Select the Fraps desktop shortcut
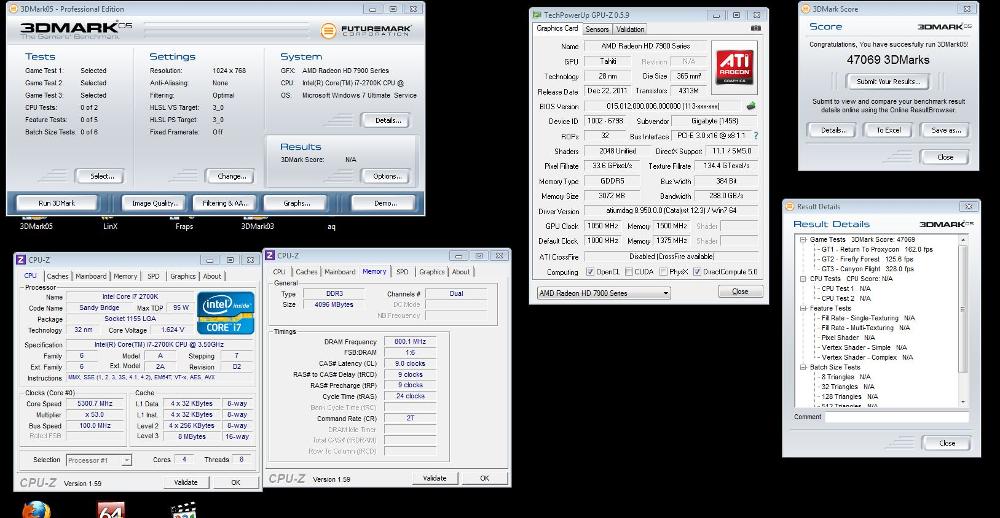This screenshot has height=518, width=1000. tap(184, 226)
